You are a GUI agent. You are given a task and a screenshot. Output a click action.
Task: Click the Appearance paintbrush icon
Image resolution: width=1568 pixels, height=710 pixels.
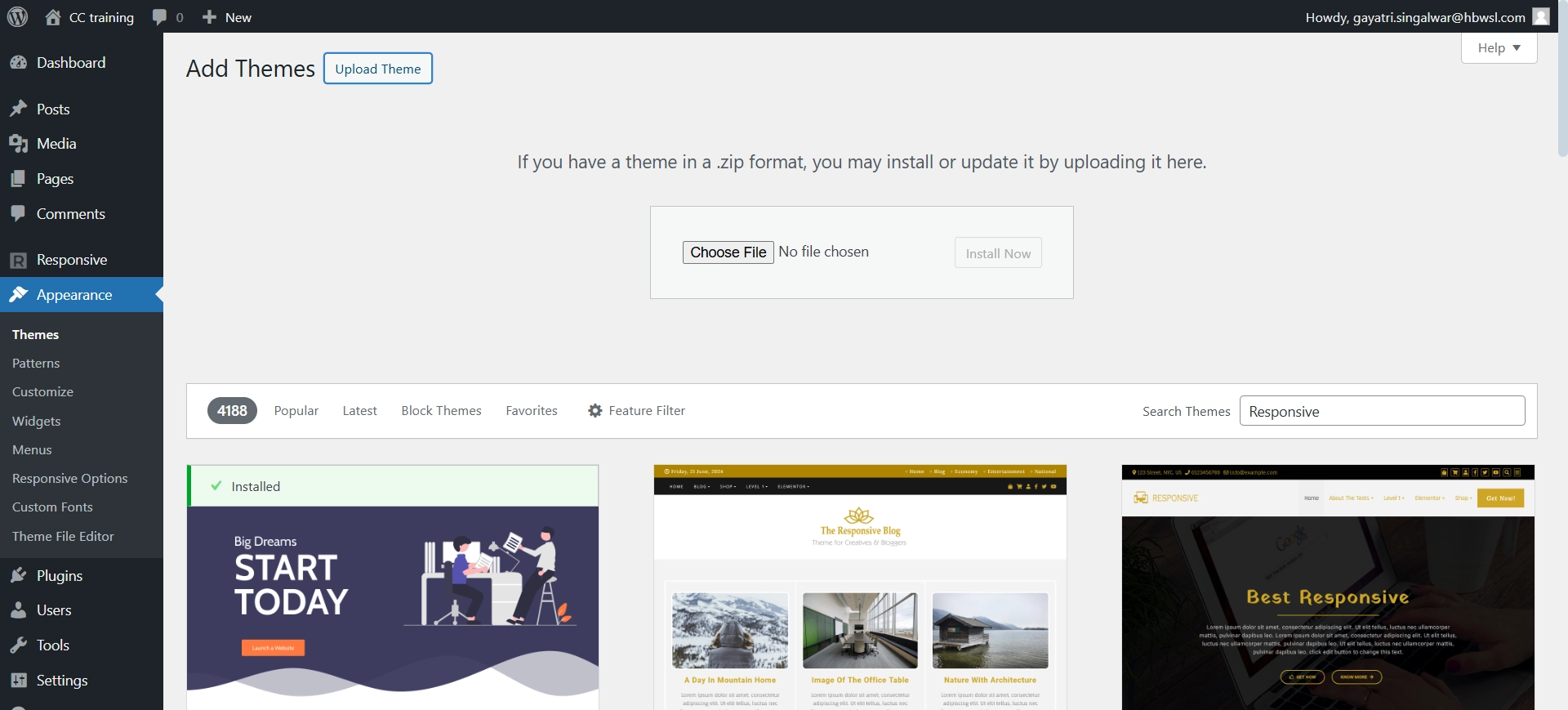(19, 294)
